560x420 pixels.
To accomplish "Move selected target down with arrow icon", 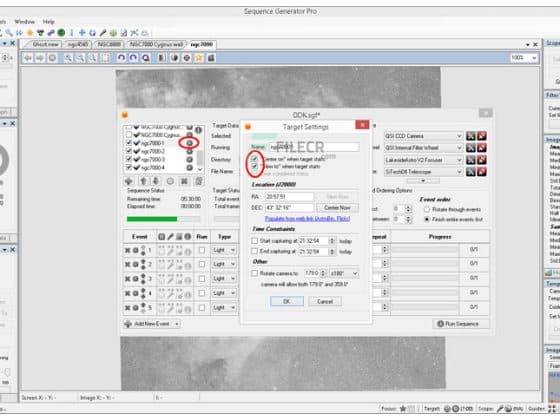I will 156,181.
